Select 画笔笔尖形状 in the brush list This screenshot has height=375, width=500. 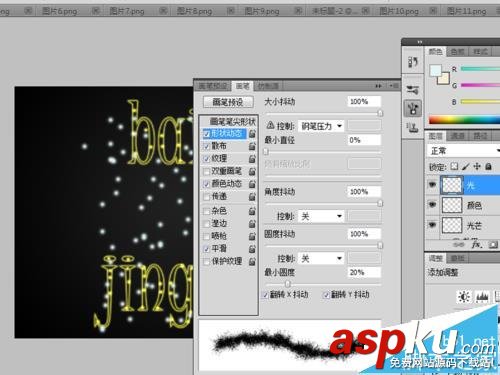click(x=232, y=121)
